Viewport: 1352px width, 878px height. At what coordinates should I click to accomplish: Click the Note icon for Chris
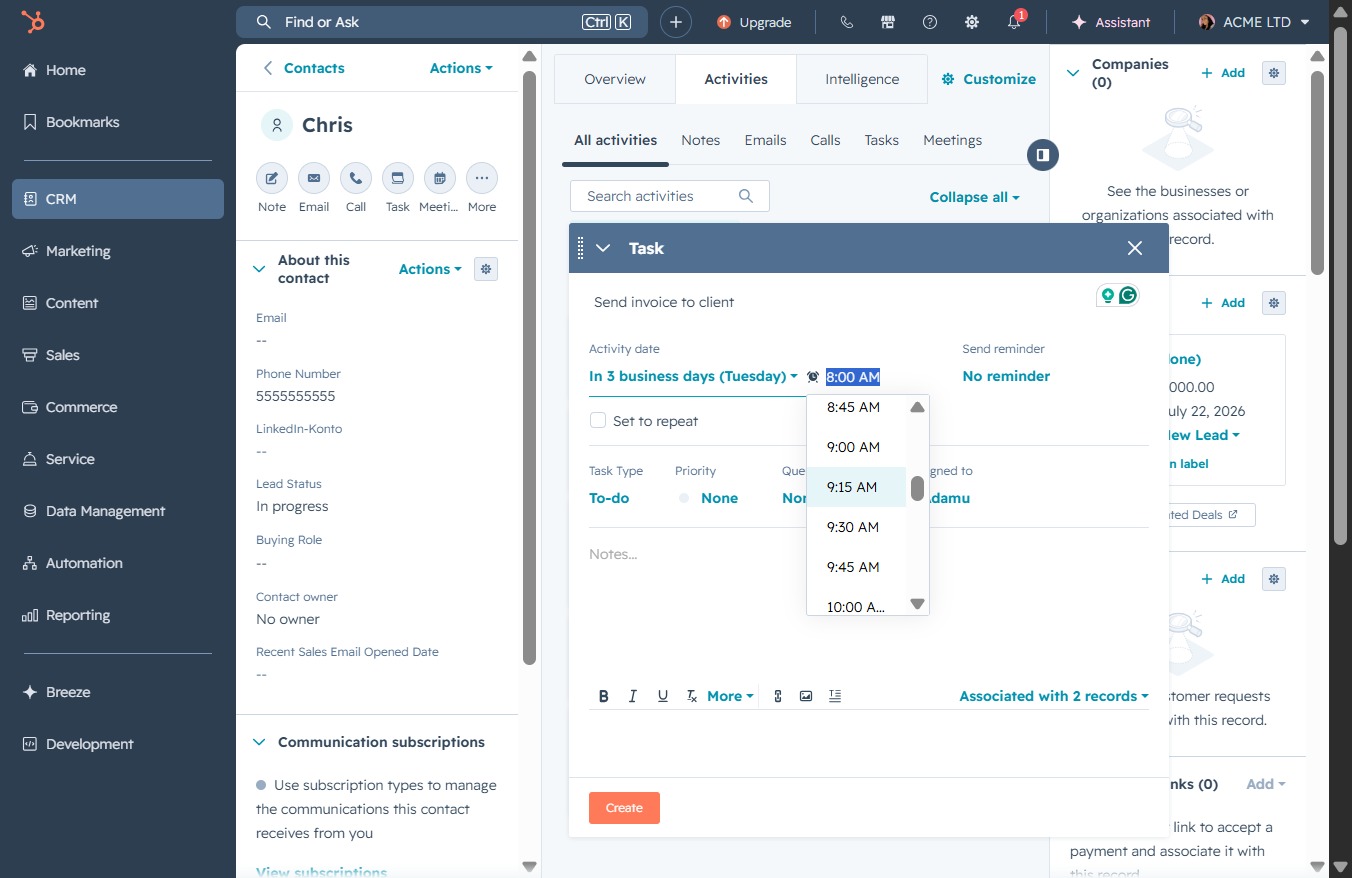pyautogui.click(x=272, y=178)
